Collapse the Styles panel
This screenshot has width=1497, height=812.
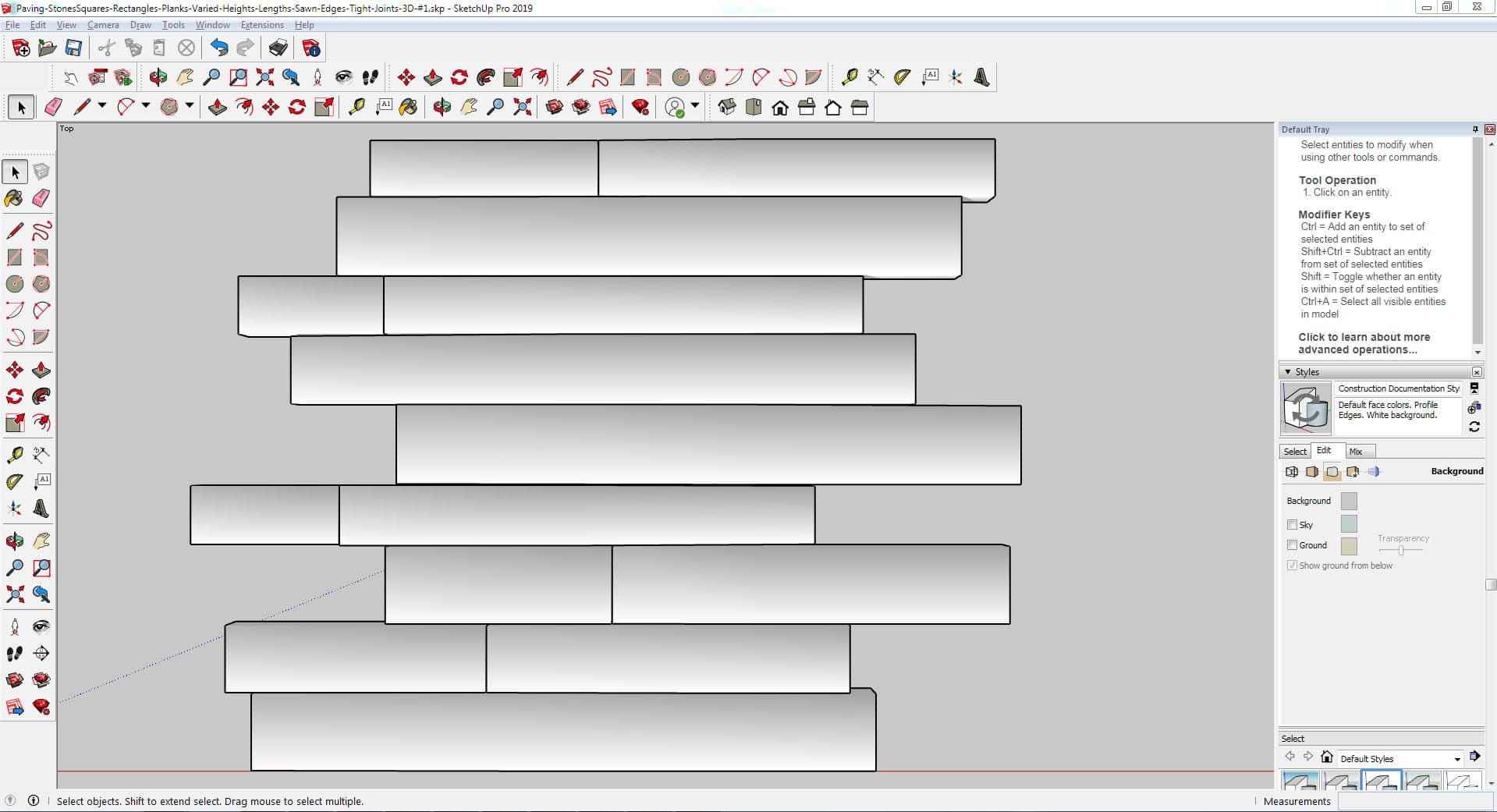click(x=1288, y=372)
